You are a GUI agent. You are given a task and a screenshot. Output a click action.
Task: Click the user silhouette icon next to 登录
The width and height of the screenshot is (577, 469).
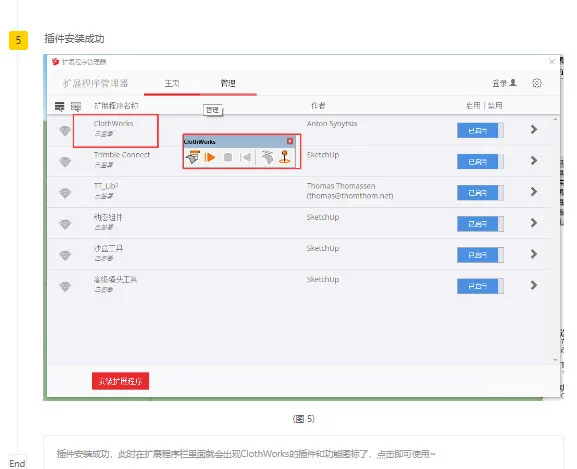[x=513, y=83]
